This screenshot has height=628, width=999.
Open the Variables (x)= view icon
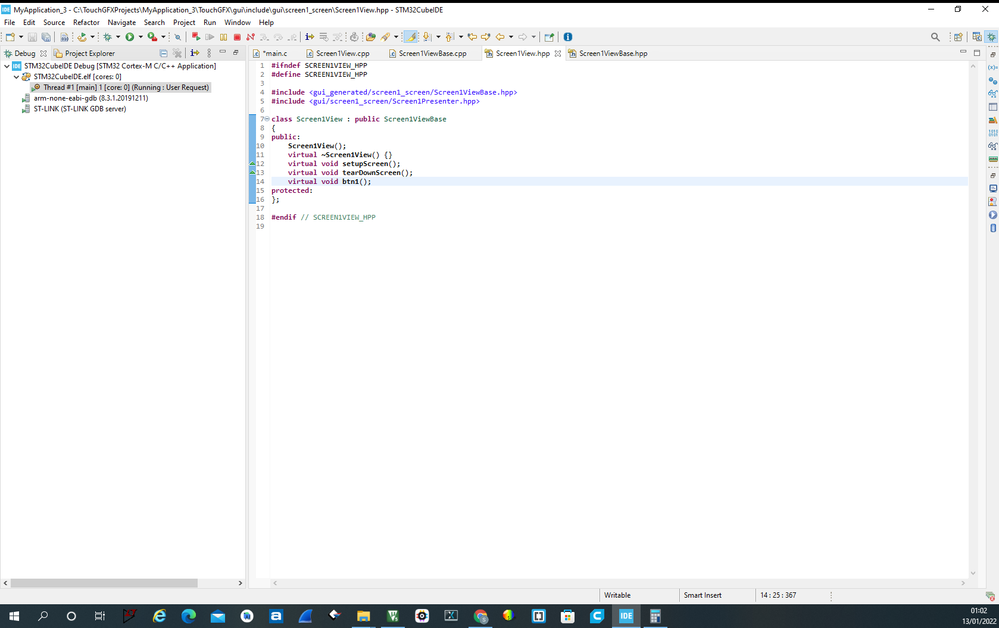pos(993,67)
